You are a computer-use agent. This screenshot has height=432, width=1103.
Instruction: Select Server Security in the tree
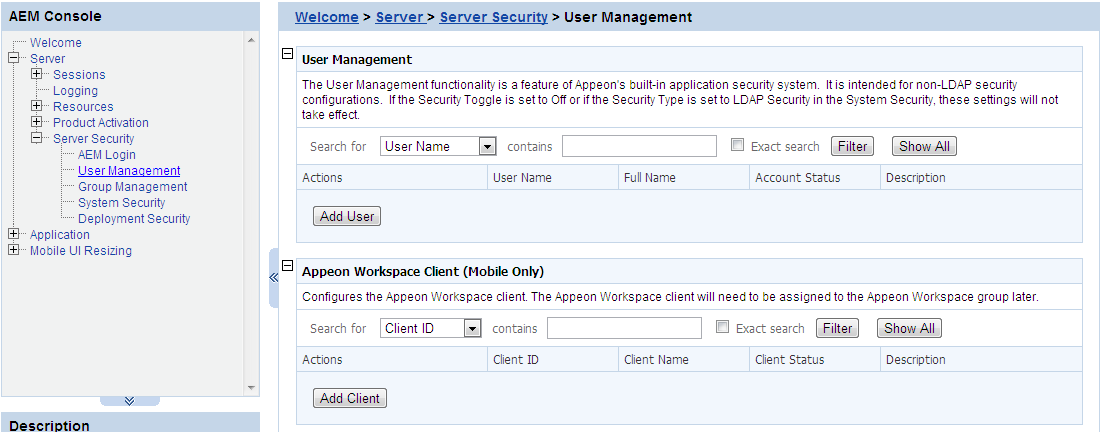(x=94, y=139)
